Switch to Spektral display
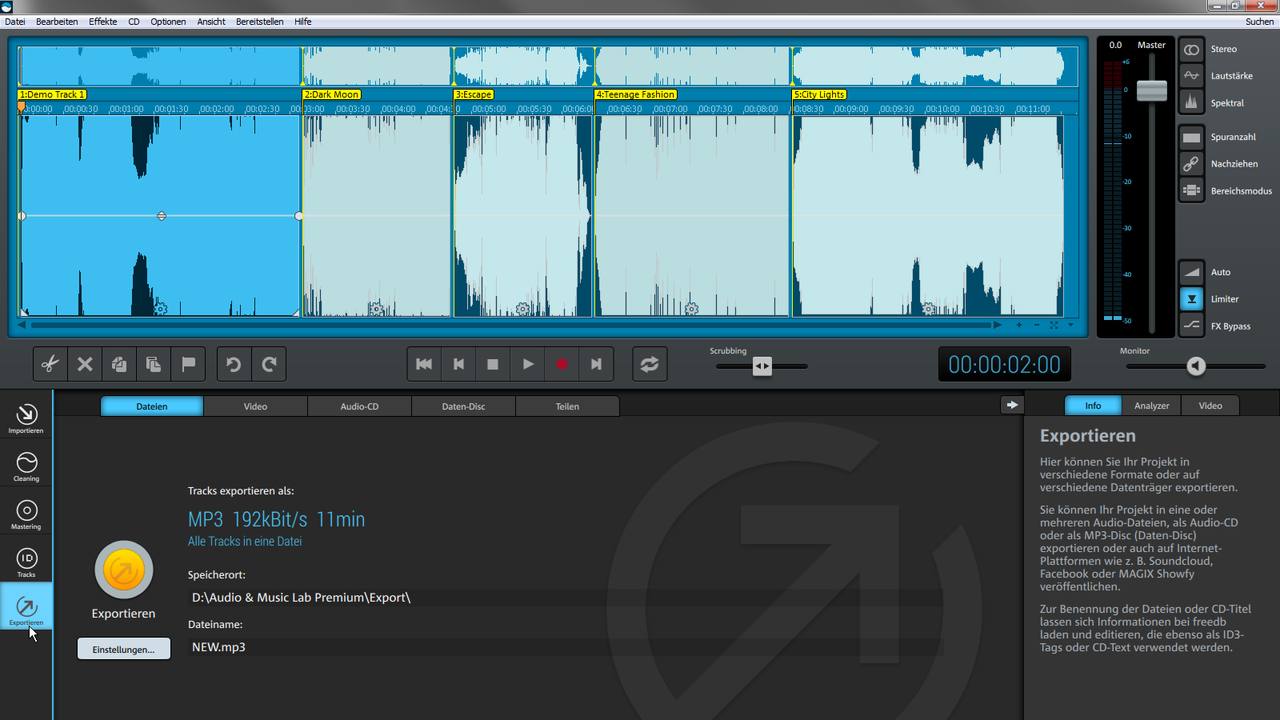 [x=1191, y=103]
